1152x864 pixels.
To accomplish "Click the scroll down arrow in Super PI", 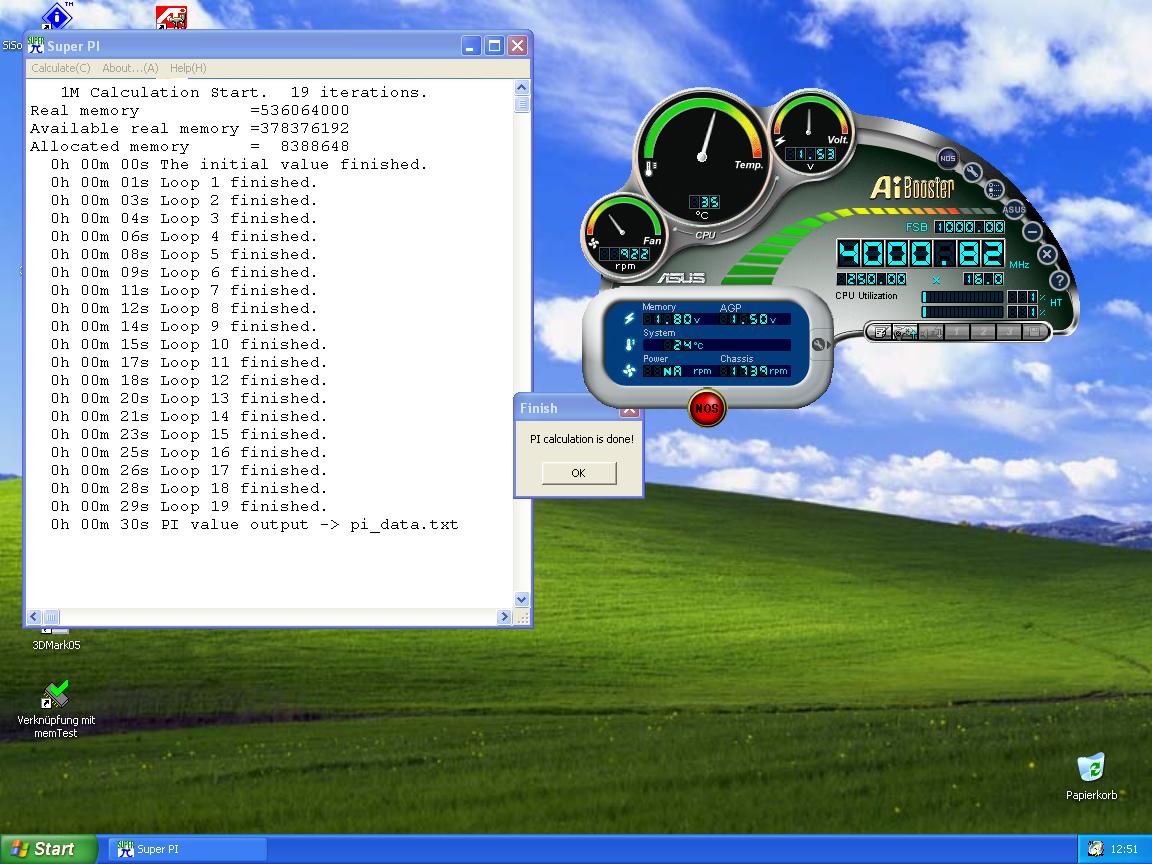I will [521, 599].
